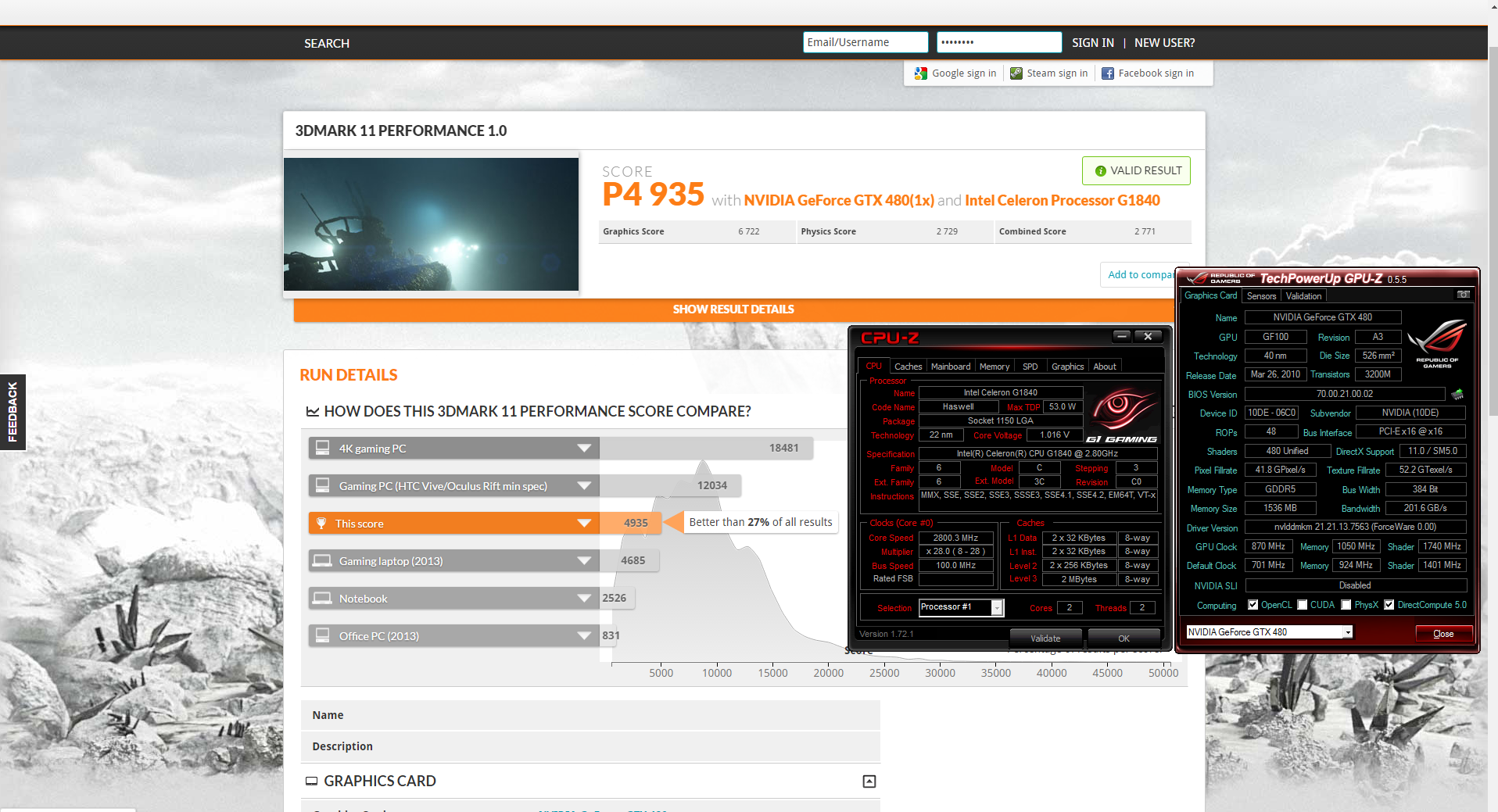This screenshot has height=812, width=1498.
Task: Click the SHOW RESULT DETAILS bar
Action: [x=733, y=309]
